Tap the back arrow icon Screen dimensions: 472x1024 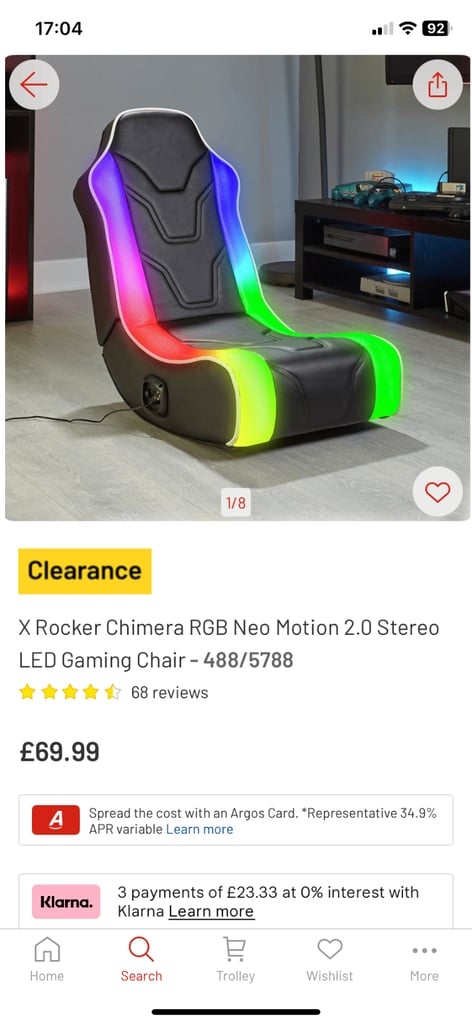click(34, 84)
